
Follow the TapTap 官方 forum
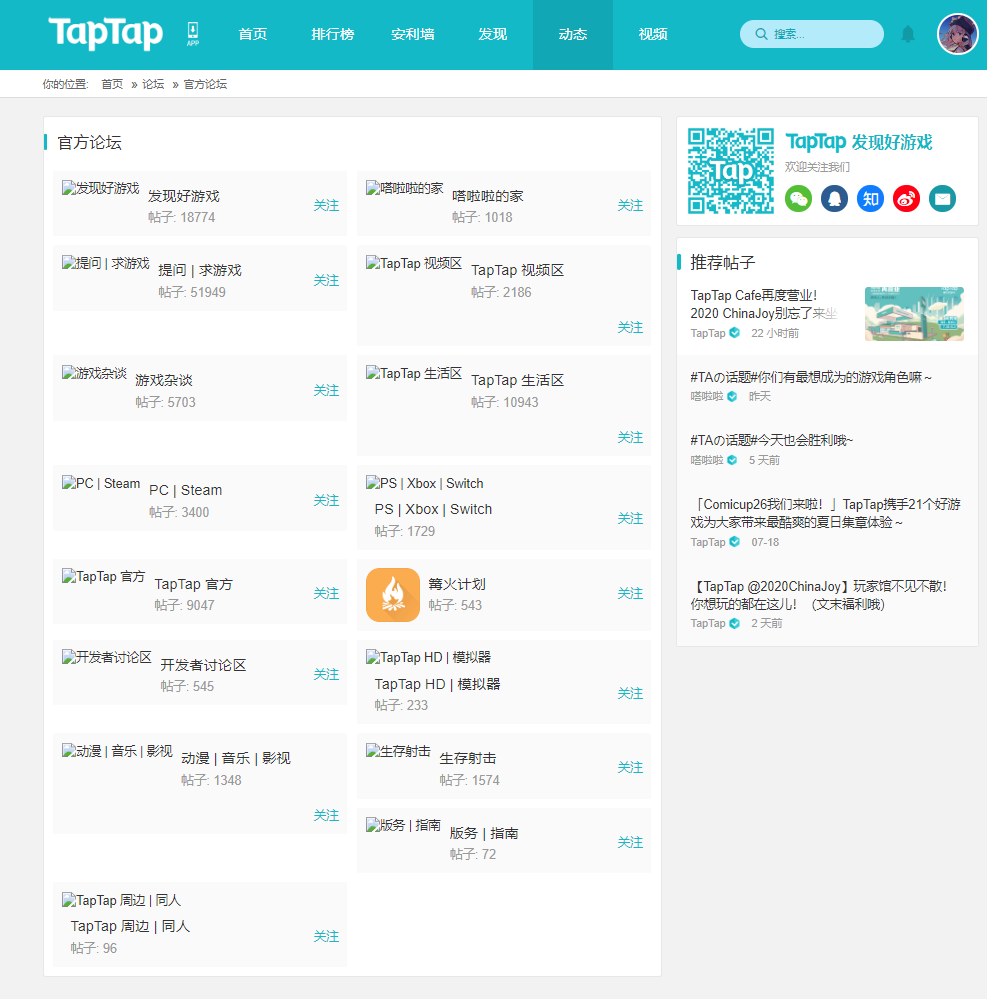(x=326, y=593)
